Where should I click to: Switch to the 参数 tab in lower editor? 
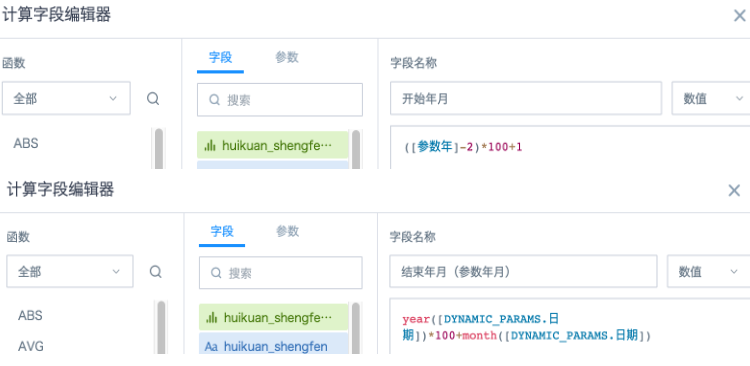(287, 232)
